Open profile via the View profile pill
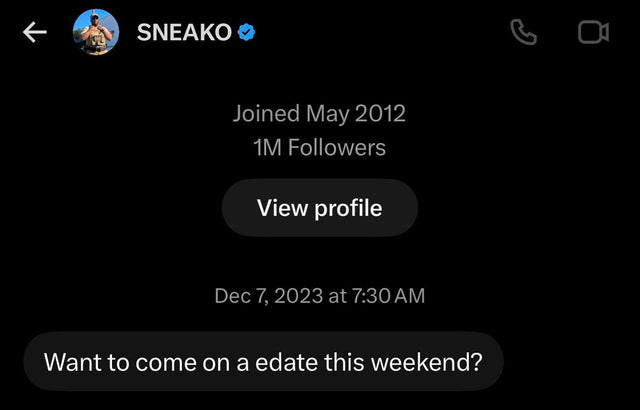Image resolution: width=640 pixels, height=410 pixels. tap(320, 208)
